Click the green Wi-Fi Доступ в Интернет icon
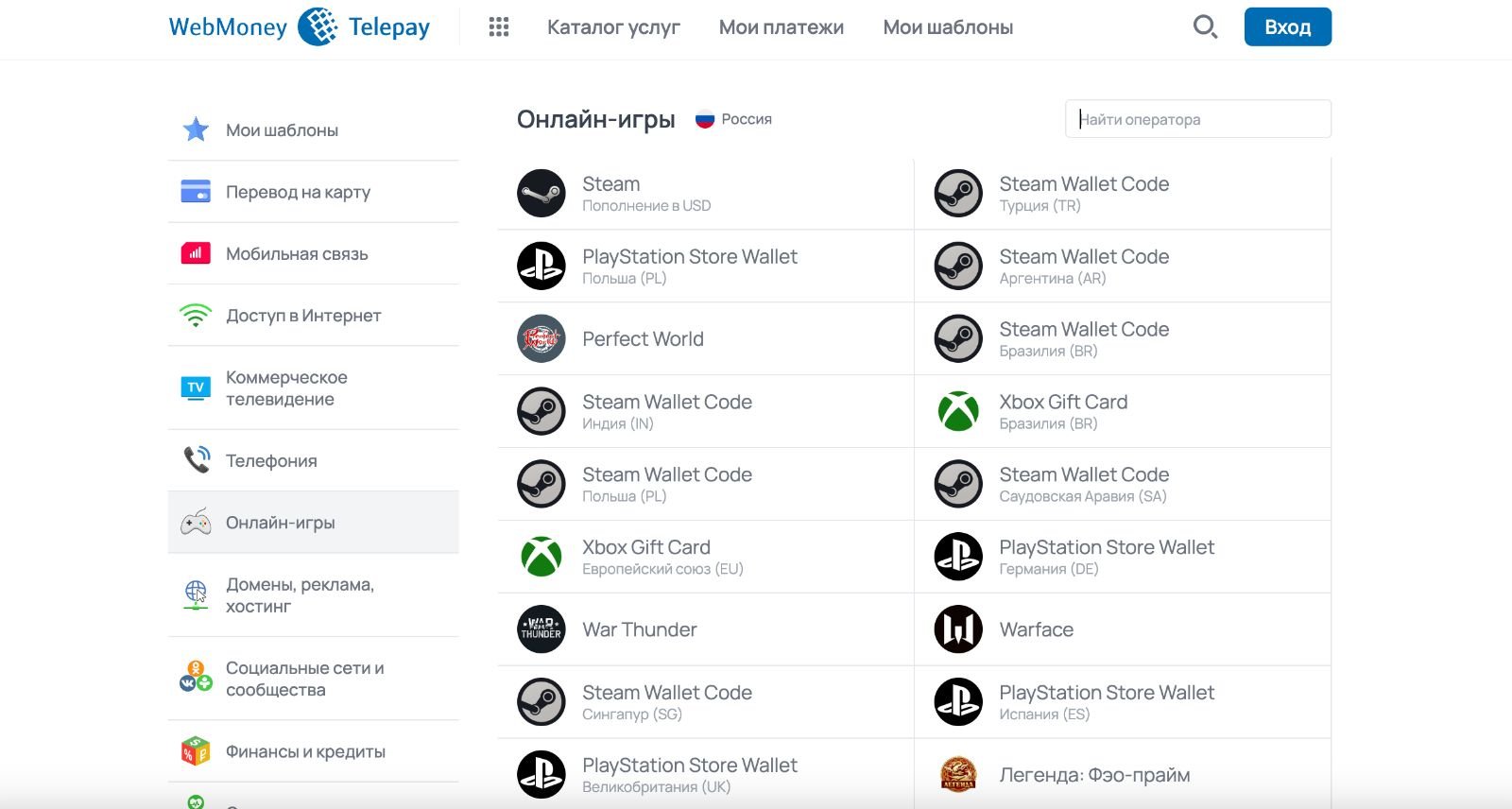The height and width of the screenshot is (809, 1512). pos(196,315)
